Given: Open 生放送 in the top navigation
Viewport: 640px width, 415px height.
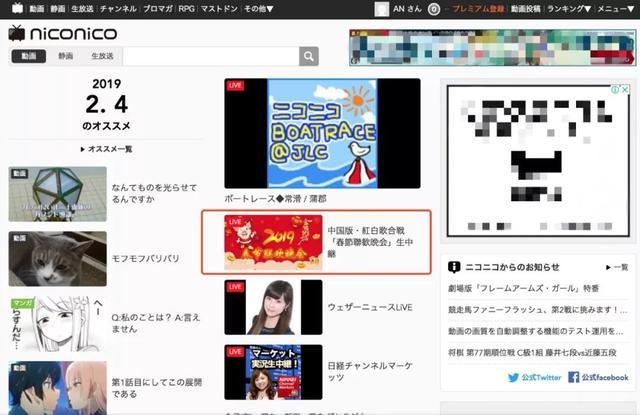Looking at the screenshot, I should (82, 9).
